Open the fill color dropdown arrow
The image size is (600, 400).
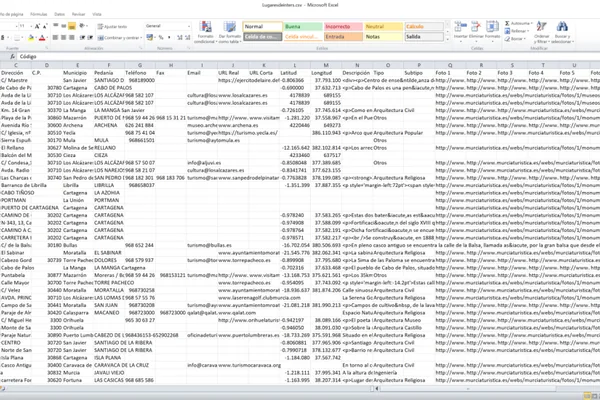[36, 38]
